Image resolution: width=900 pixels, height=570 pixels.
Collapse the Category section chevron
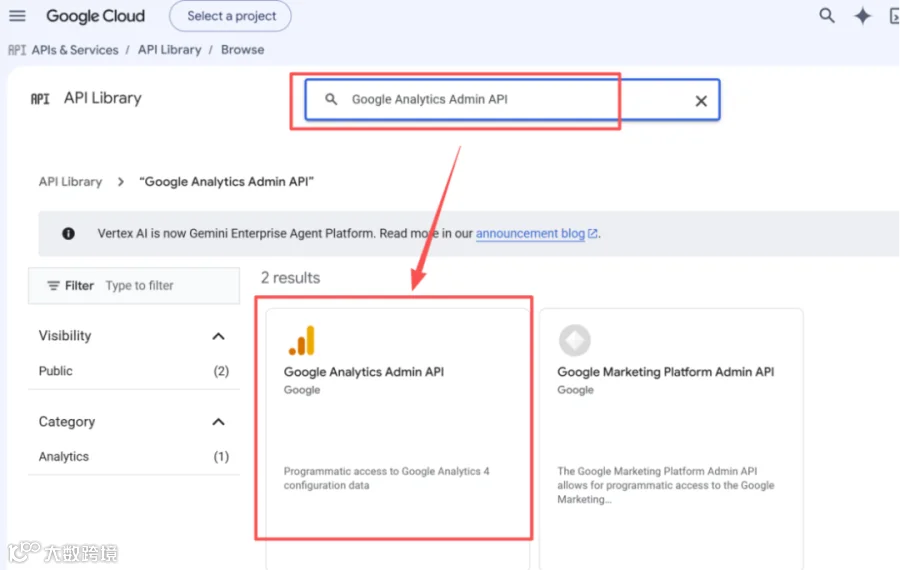coord(218,422)
